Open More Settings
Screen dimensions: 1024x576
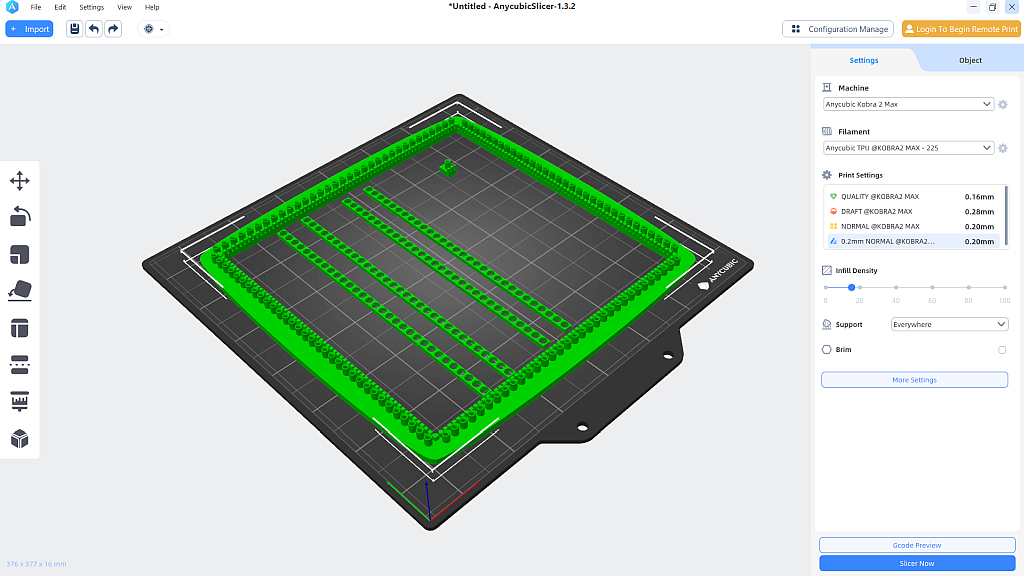pyautogui.click(x=914, y=380)
